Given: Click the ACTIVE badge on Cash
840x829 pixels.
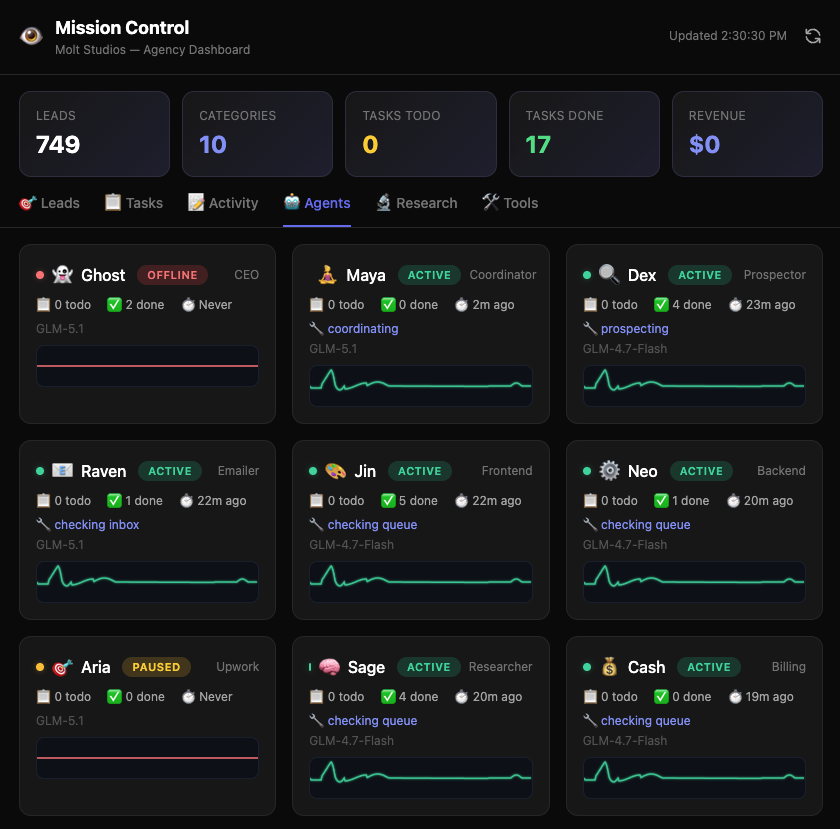Looking at the screenshot, I should click(709, 667).
